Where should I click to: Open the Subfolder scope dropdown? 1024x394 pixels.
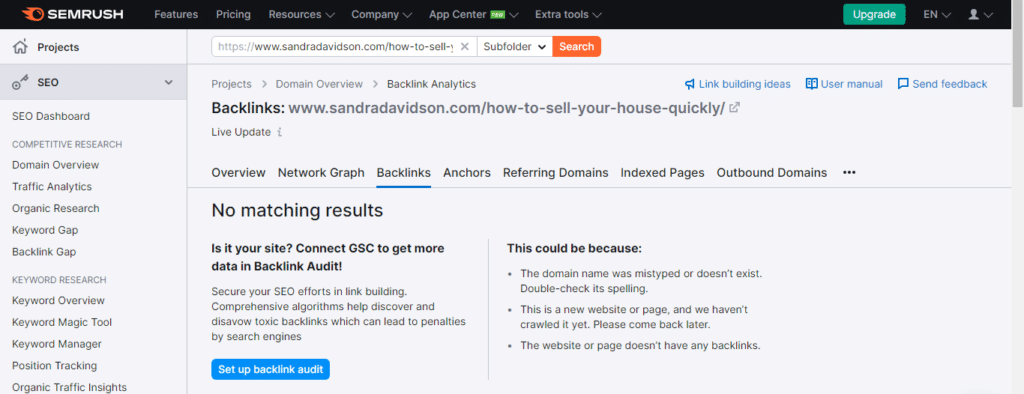coord(515,46)
